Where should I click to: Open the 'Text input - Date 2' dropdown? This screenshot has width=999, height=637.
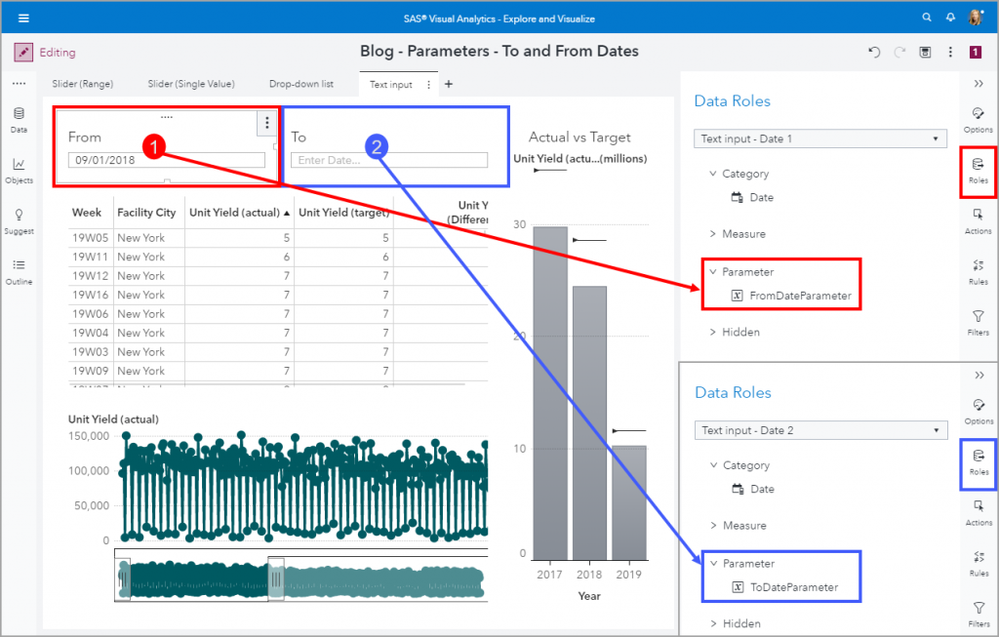(x=820, y=431)
